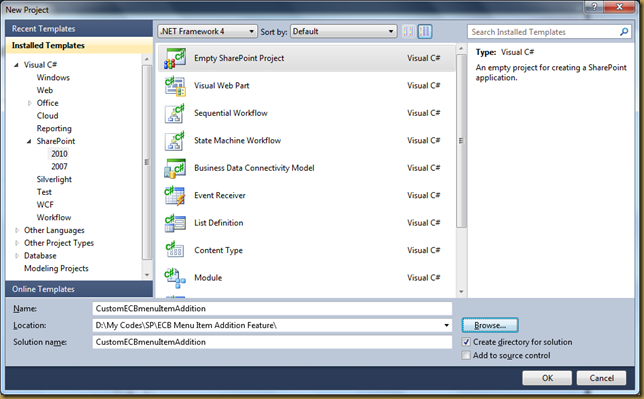644x399 pixels.
Task: Click the Sequential Workflow template icon
Action: coord(175,113)
